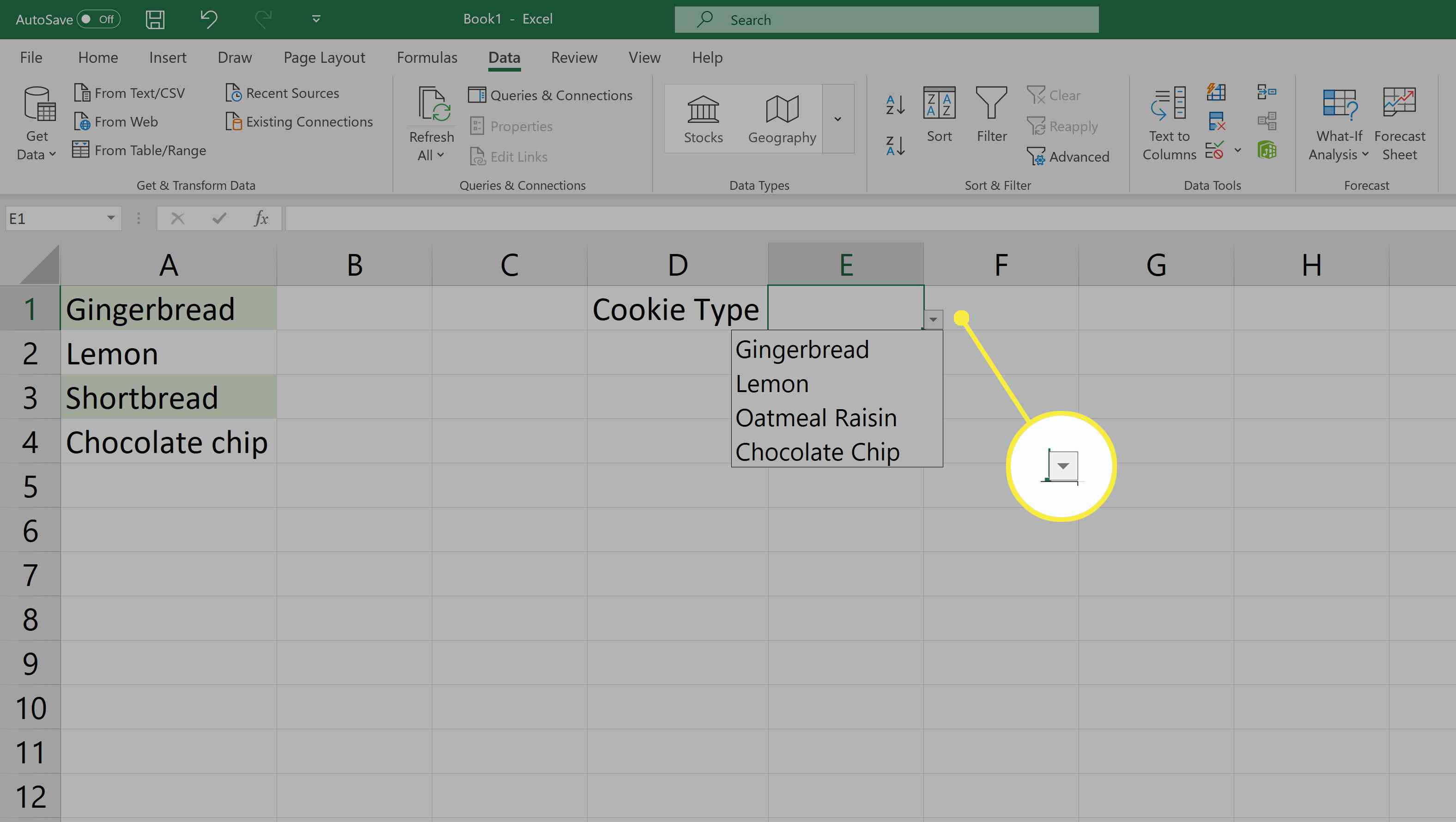Switch to the Review tab
Image resolution: width=1456 pixels, height=822 pixels.
point(574,58)
